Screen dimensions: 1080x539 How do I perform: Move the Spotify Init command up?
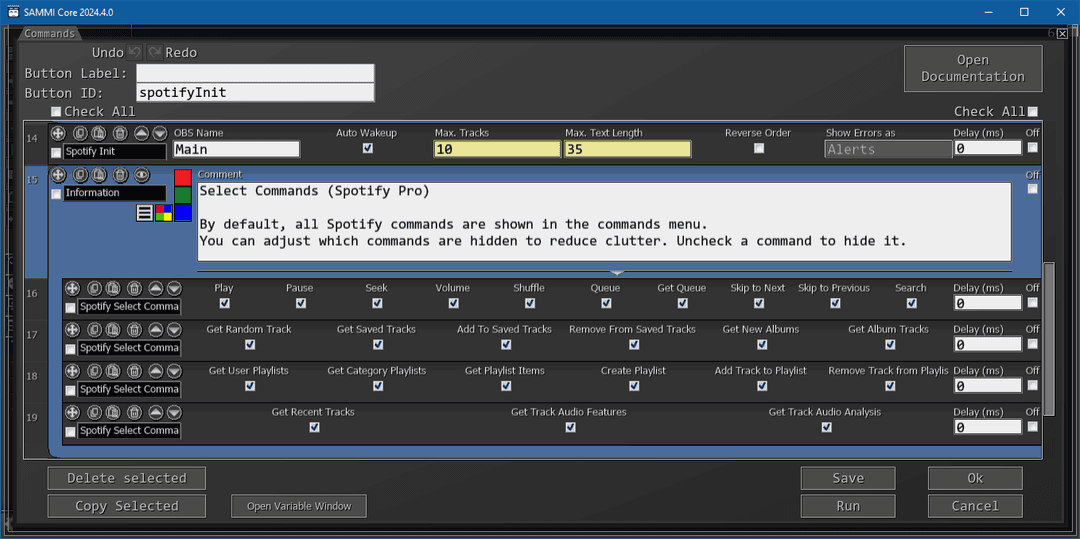click(x=141, y=133)
